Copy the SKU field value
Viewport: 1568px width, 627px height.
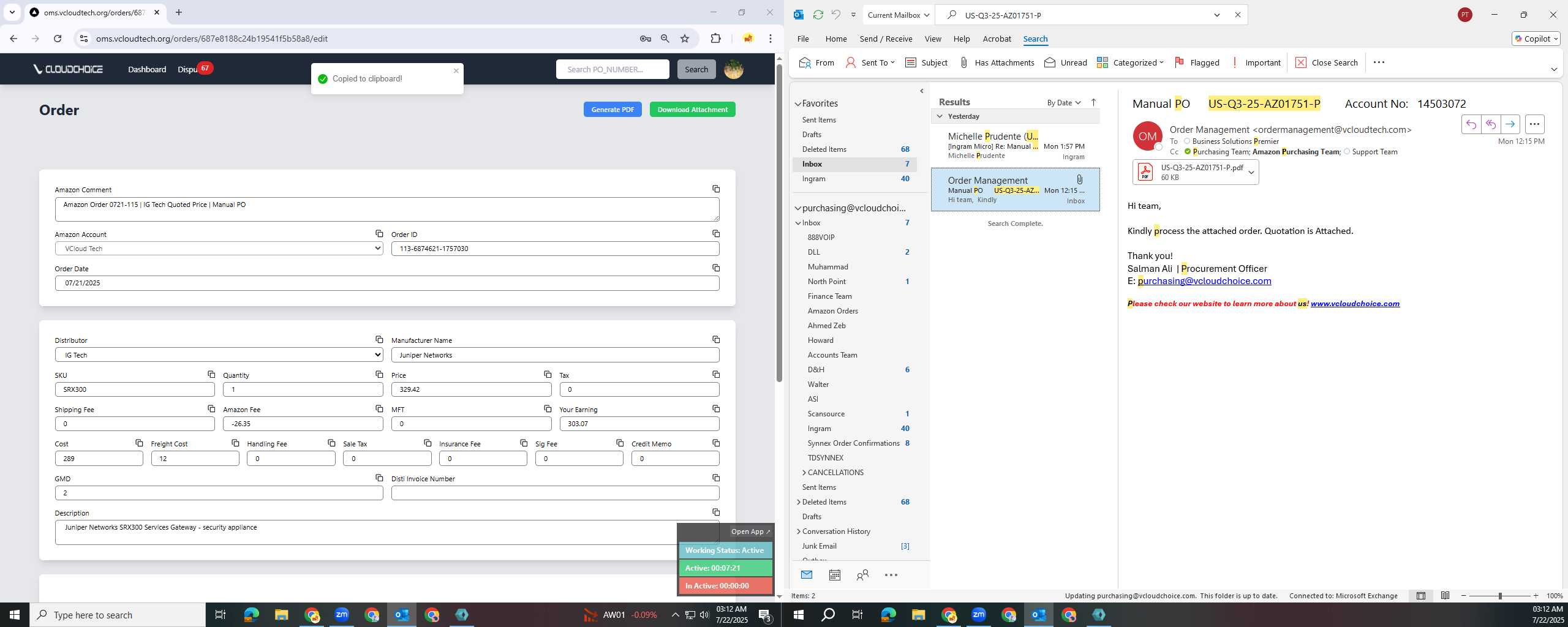pos(211,374)
